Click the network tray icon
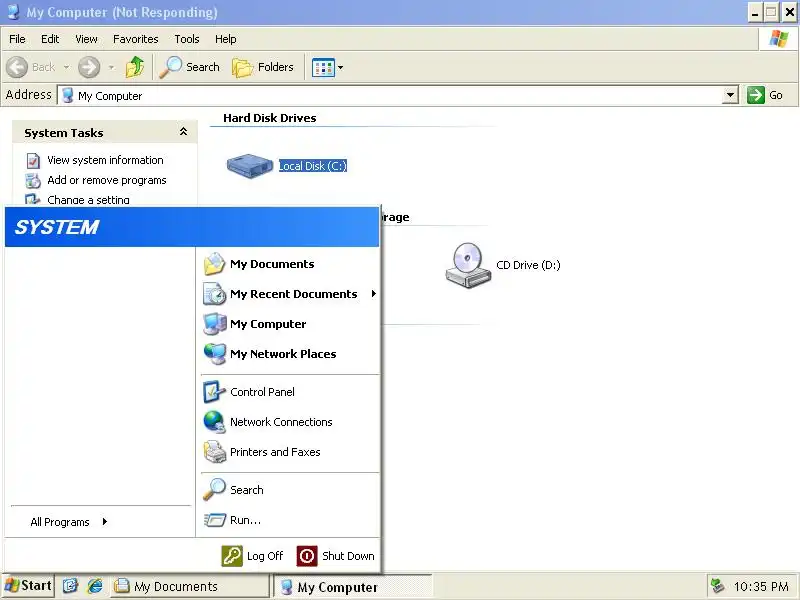Image resolution: width=800 pixels, height=600 pixels. tap(717, 586)
